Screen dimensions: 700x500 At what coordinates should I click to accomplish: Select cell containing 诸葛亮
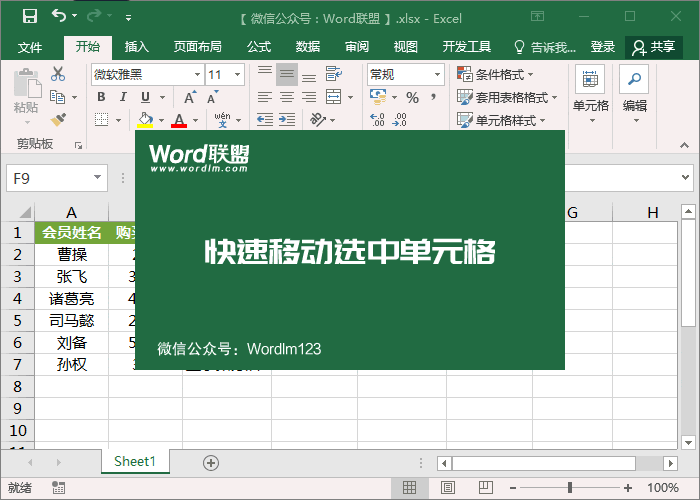(71, 298)
